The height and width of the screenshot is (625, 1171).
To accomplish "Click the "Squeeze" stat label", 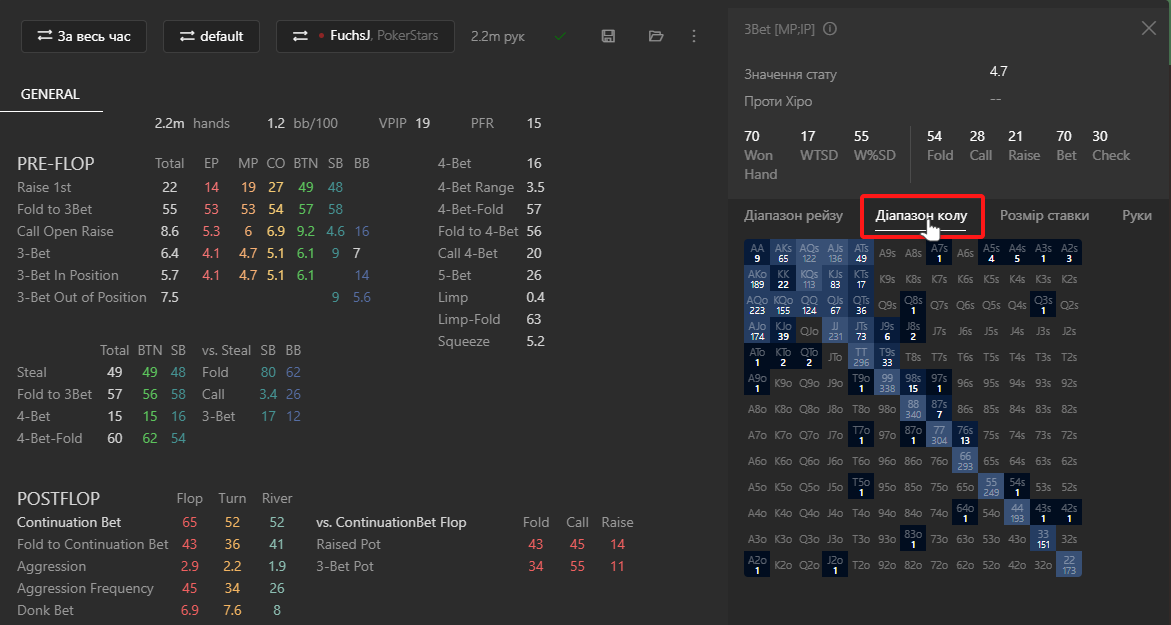I will click(463, 341).
